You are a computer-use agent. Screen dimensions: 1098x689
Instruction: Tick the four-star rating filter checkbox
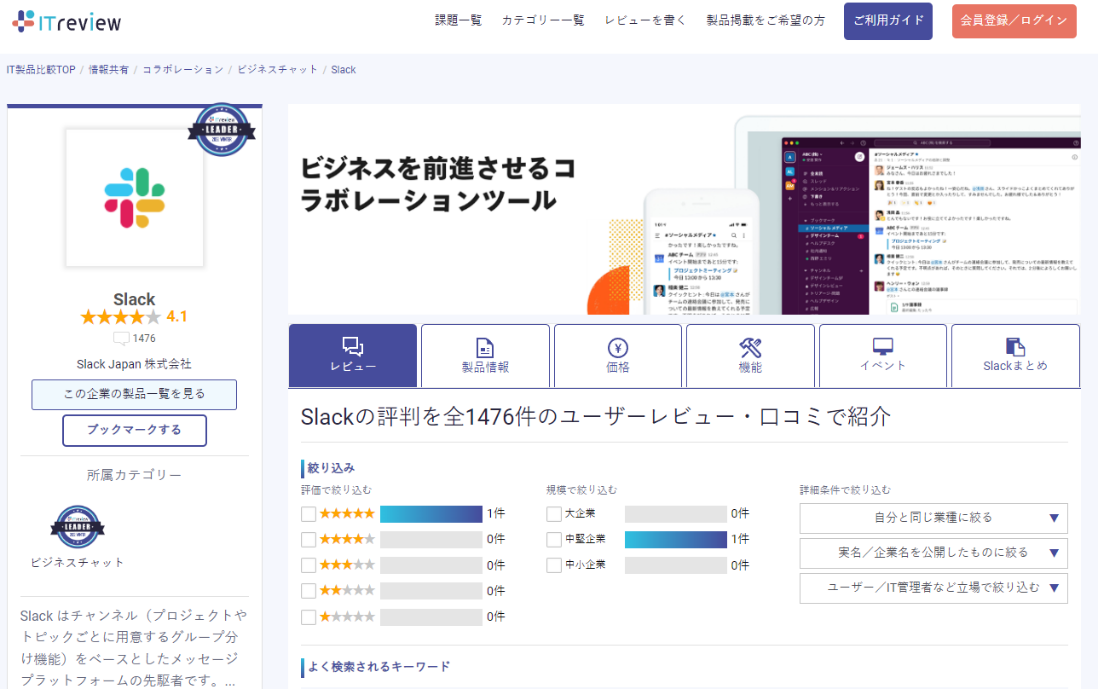click(308, 540)
